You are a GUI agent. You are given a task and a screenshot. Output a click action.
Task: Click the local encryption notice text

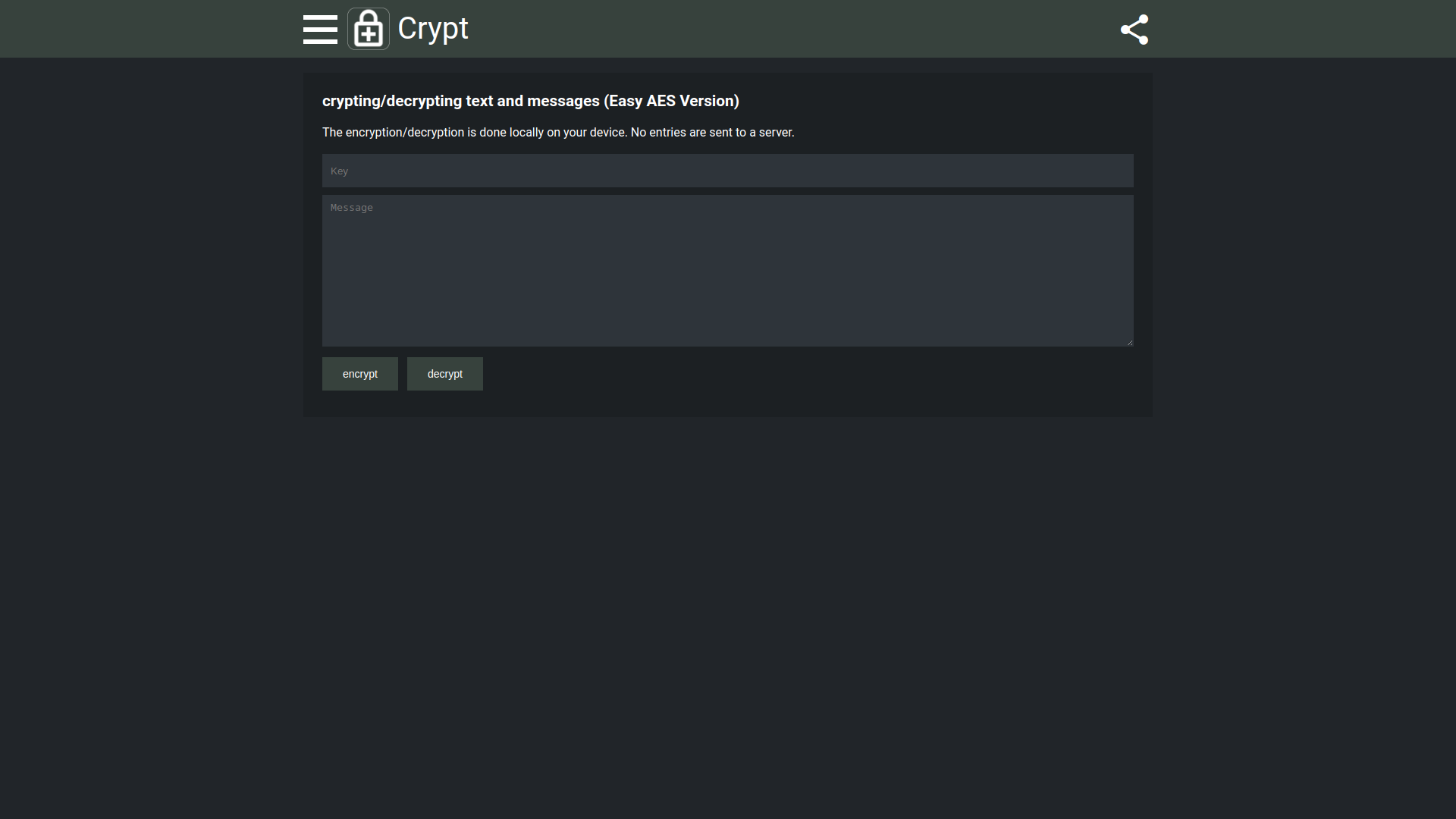pyautogui.click(x=558, y=132)
